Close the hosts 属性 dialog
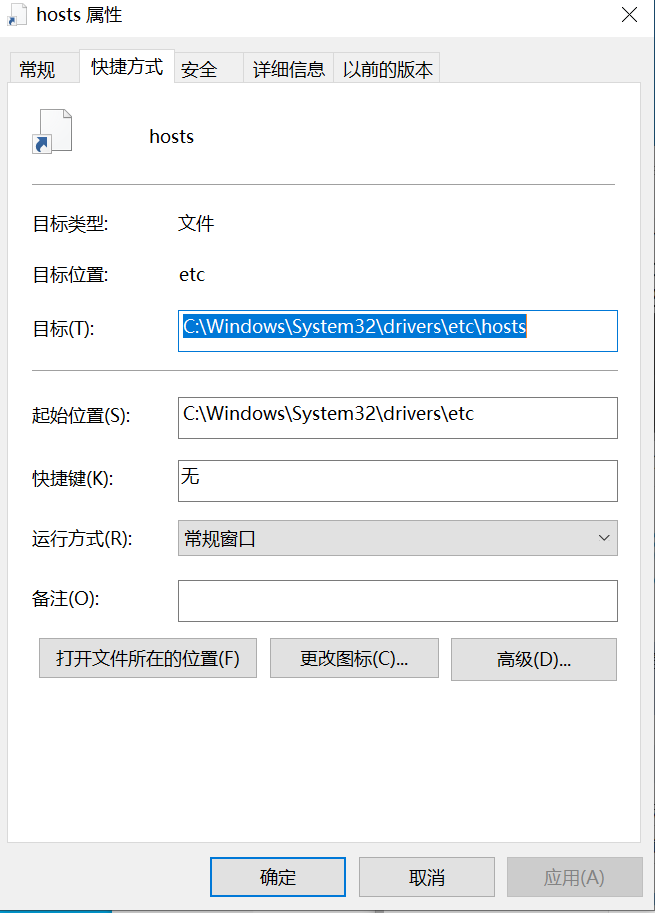 (629, 15)
